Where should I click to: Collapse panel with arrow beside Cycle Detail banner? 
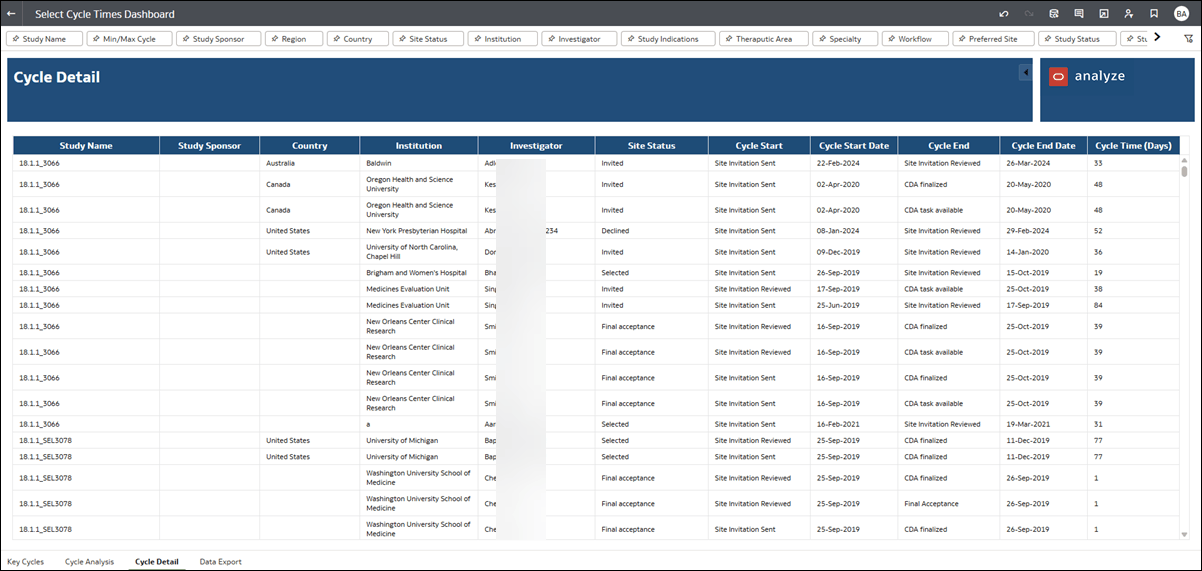tap(1025, 72)
